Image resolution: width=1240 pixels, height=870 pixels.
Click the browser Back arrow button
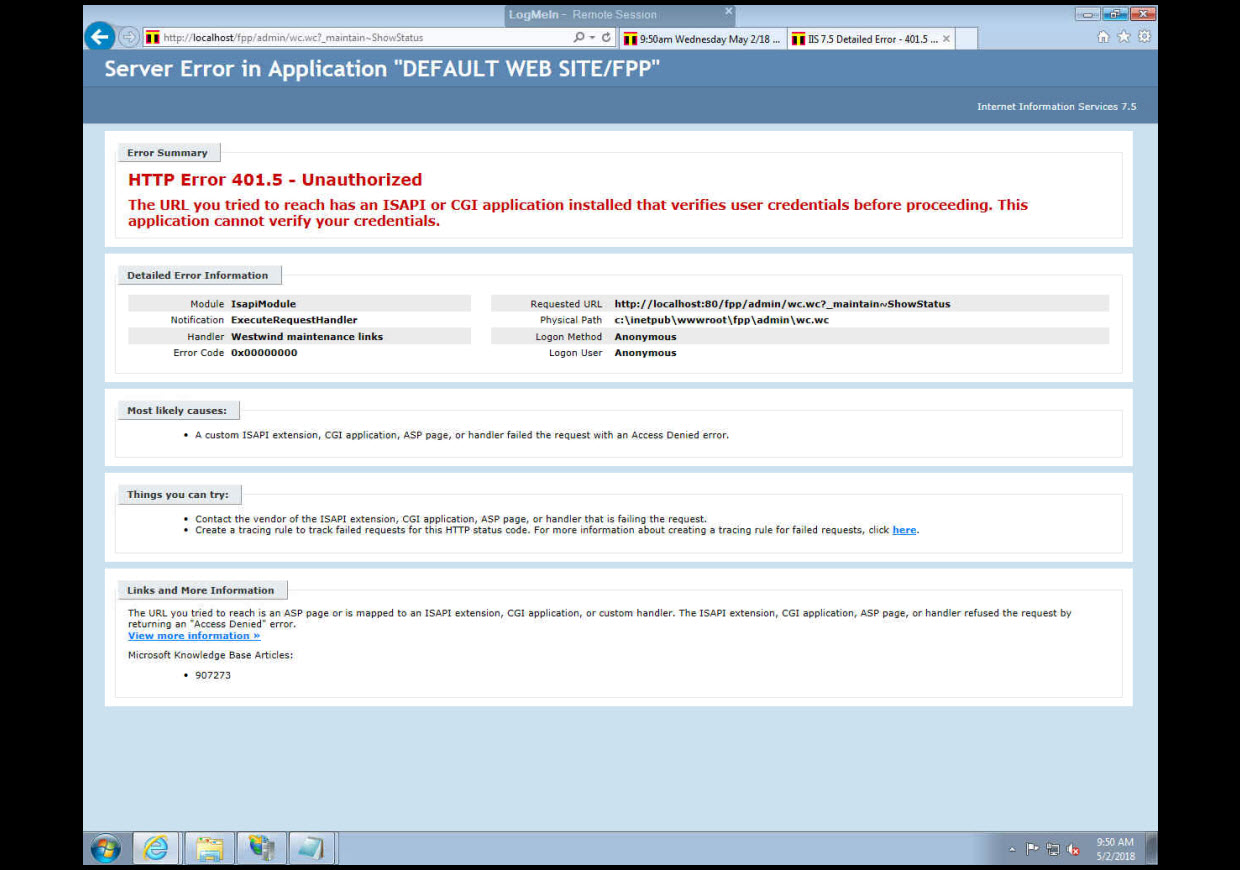[x=99, y=37]
